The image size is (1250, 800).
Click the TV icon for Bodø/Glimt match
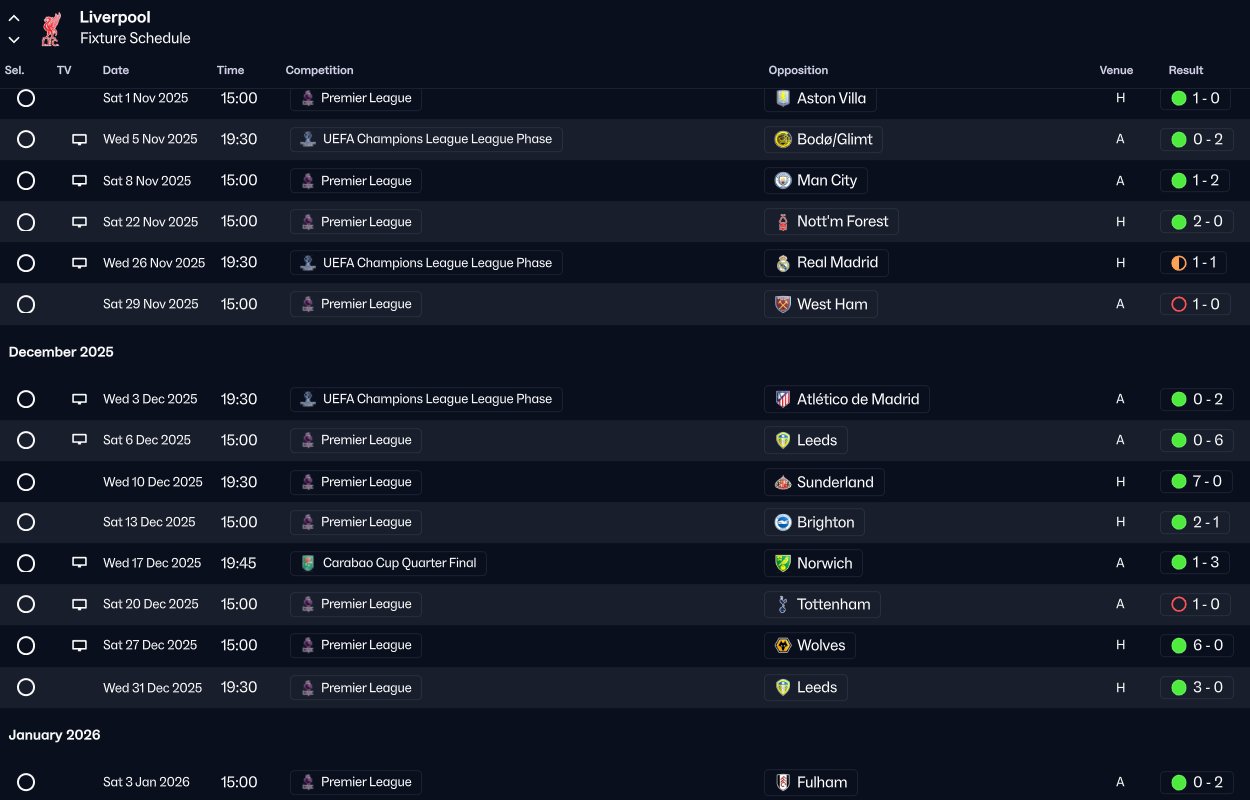pos(80,140)
